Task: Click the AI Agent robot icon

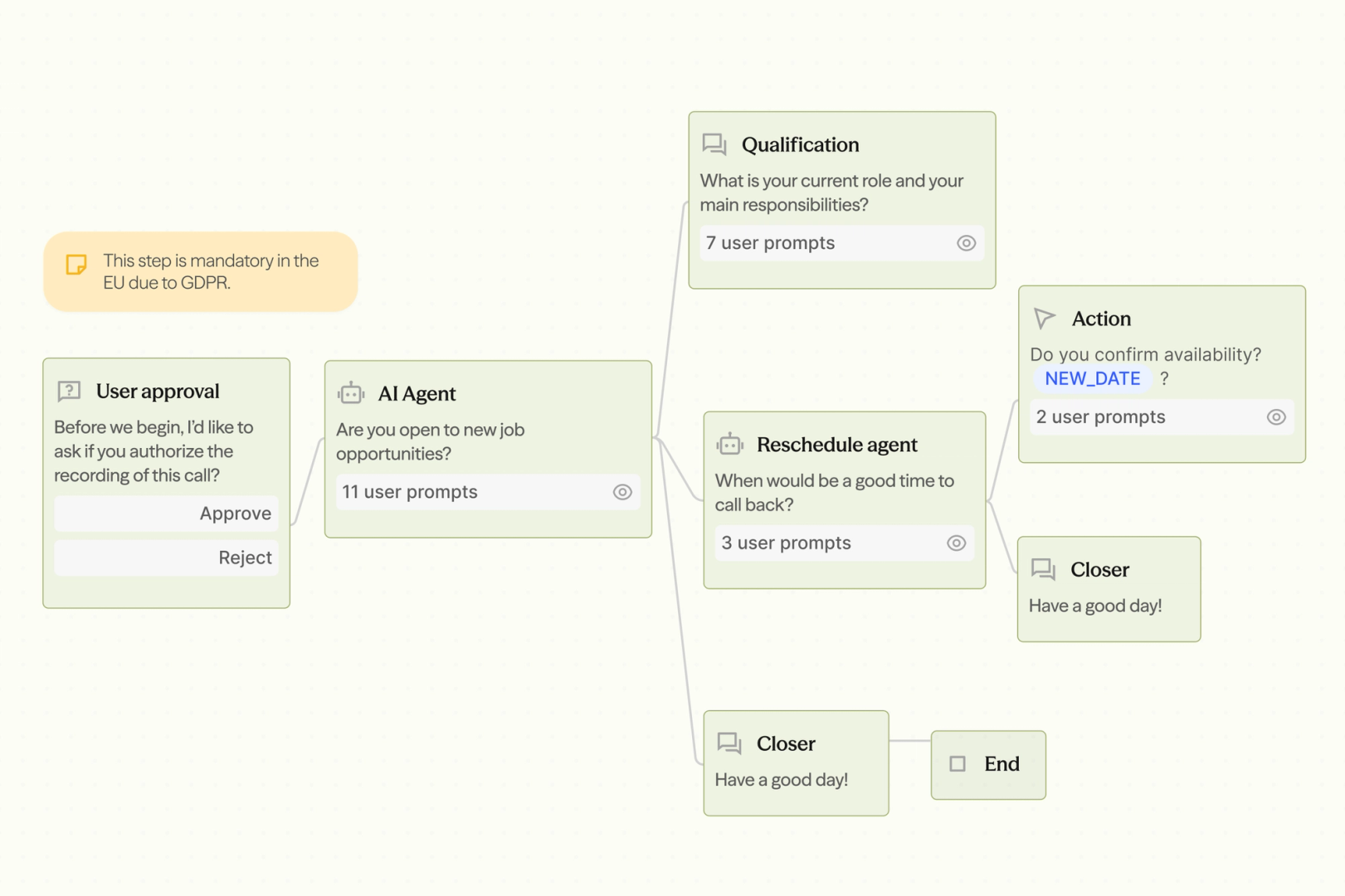Action: pyautogui.click(x=351, y=393)
